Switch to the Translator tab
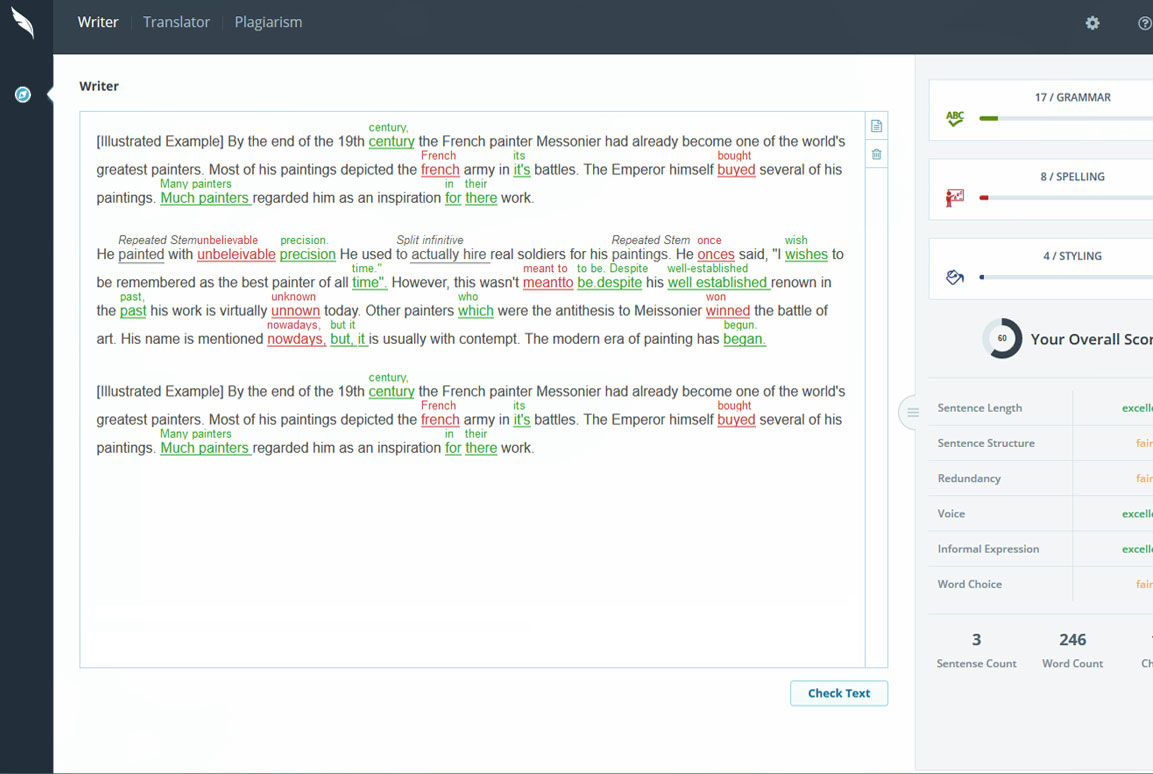The width and height of the screenshot is (1153, 774). [176, 22]
